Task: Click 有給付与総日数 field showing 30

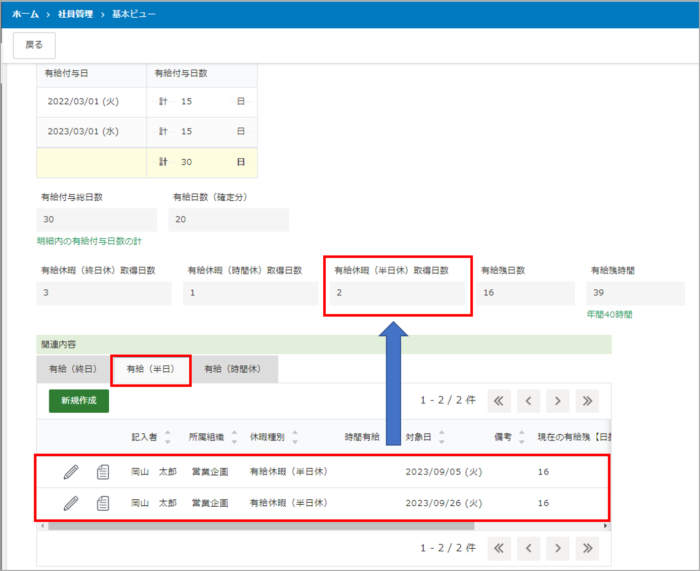Action: [96, 219]
